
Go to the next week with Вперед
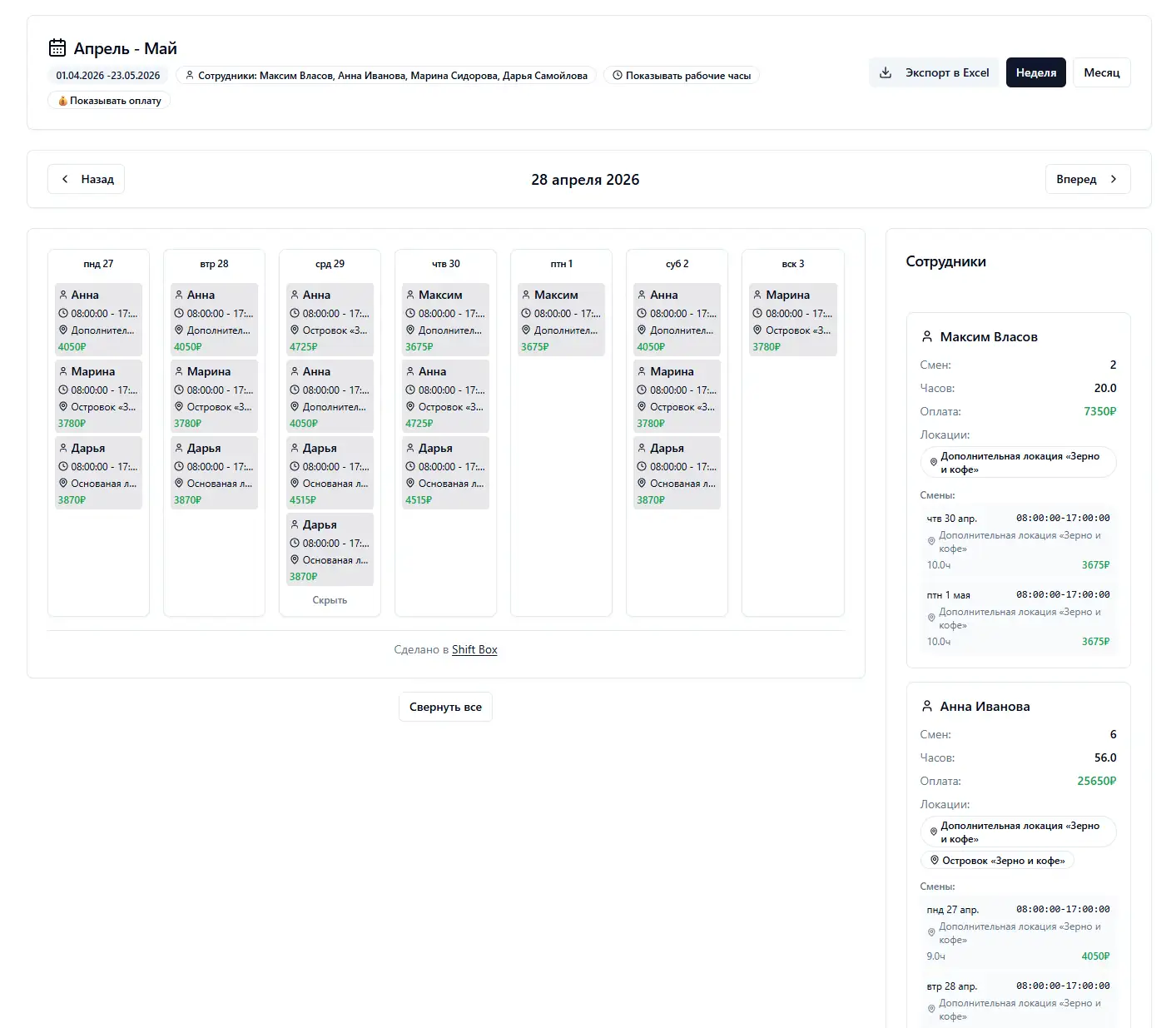pyautogui.click(x=1087, y=179)
